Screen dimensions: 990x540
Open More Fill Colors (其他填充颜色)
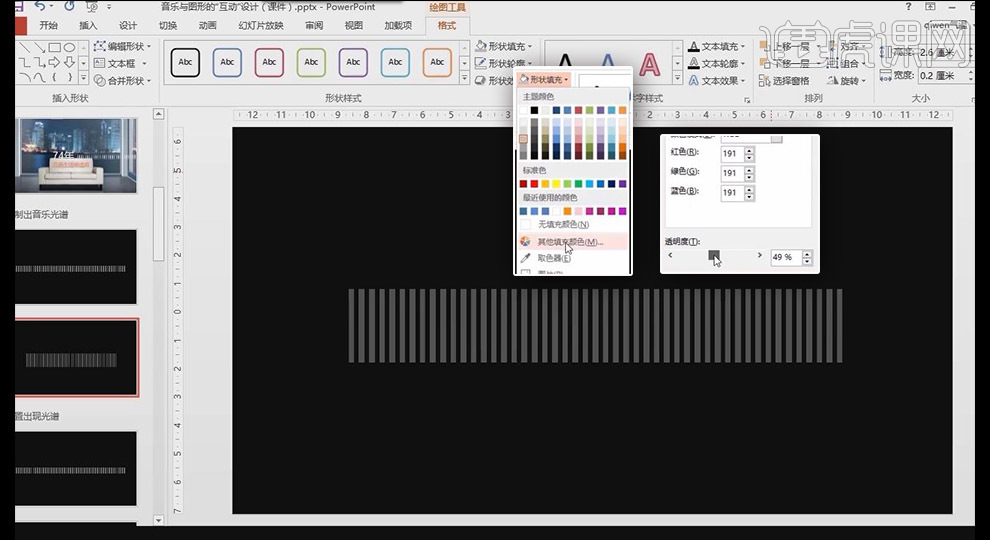click(x=570, y=242)
